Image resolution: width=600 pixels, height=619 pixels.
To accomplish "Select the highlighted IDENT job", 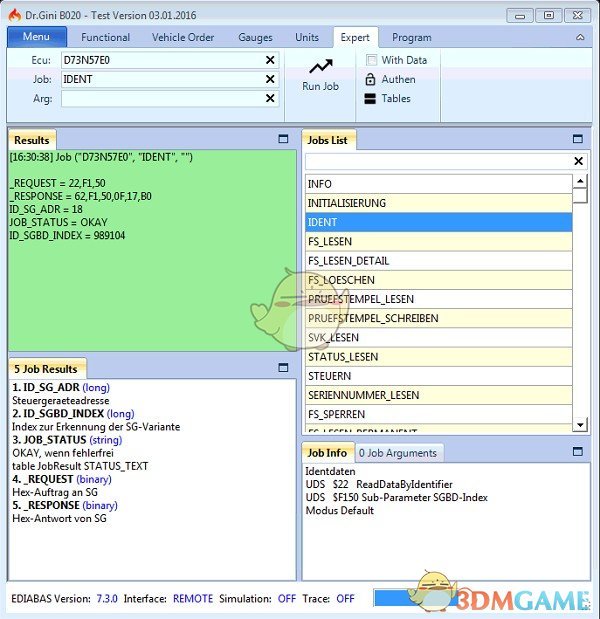I will point(439,222).
